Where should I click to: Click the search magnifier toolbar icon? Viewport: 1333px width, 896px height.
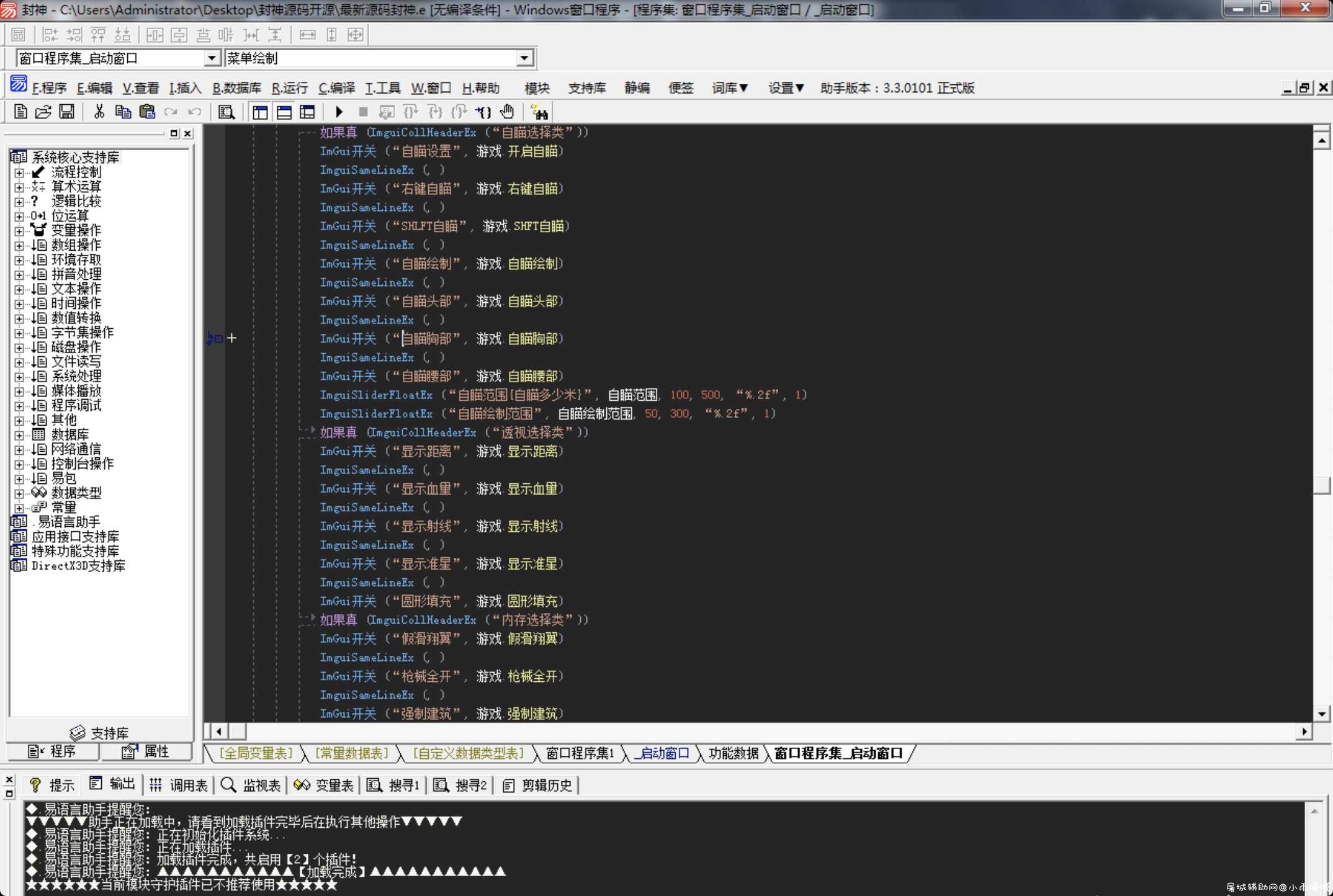(227, 112)
